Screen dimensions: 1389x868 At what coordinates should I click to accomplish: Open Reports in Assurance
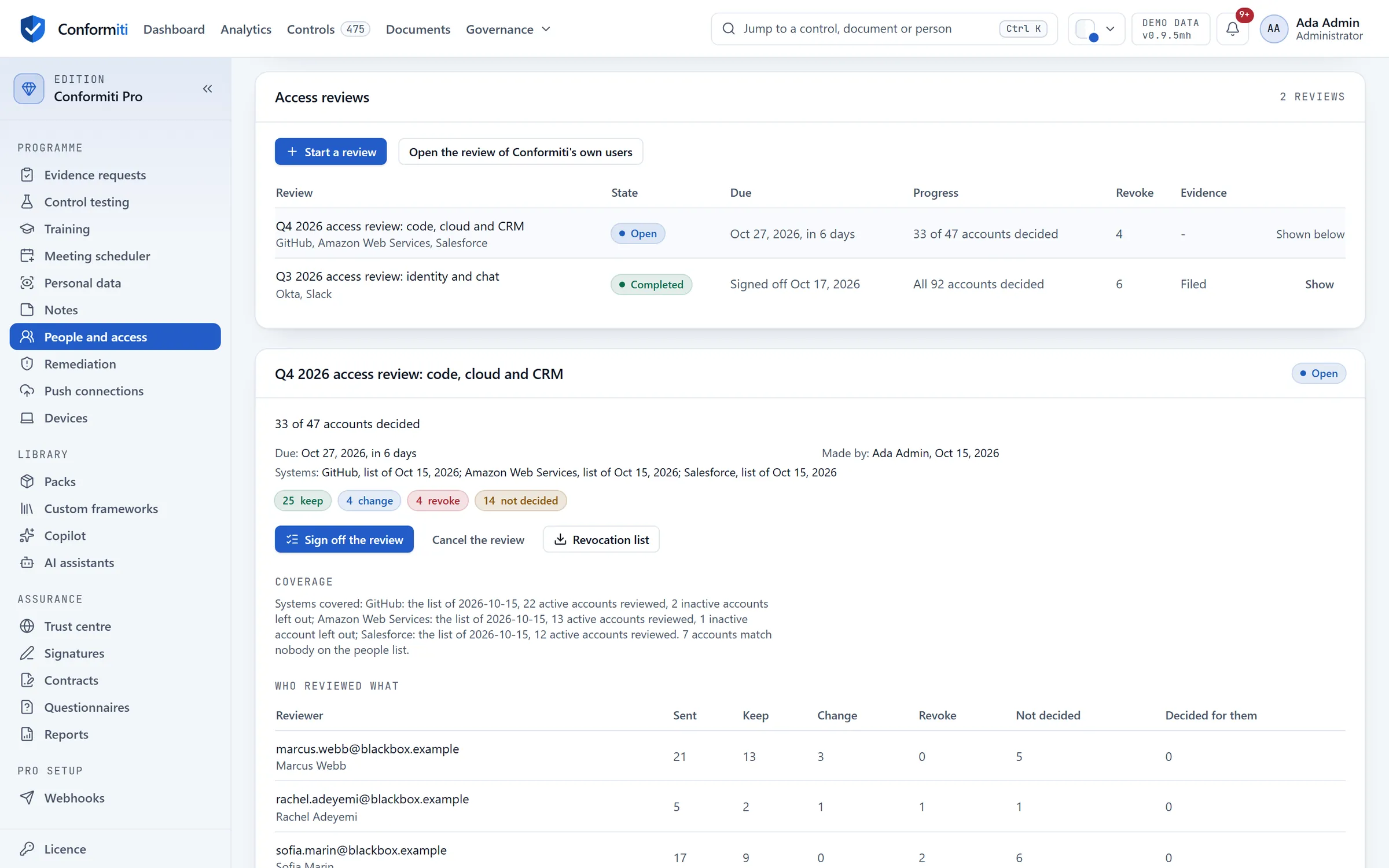tap(115, 734)
